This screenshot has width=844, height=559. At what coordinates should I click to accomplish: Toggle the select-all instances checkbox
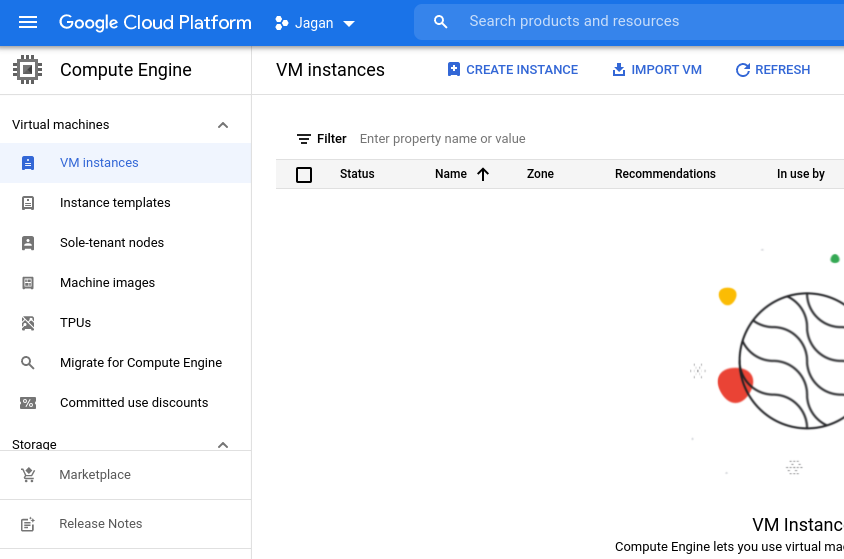click(x=304, y=175)
